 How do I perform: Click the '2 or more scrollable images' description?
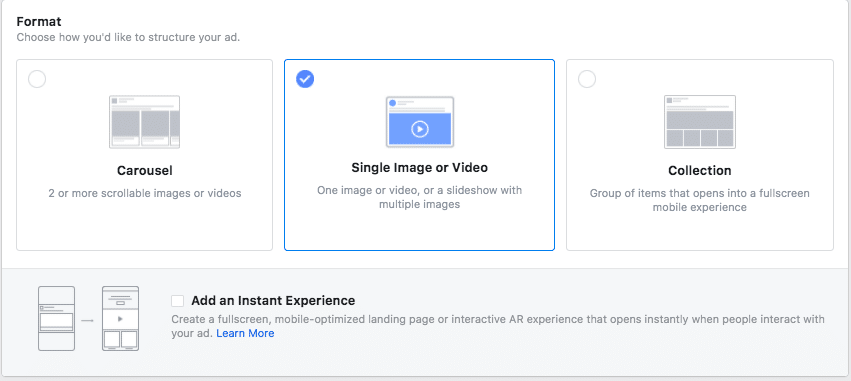[x=144, y=193]
